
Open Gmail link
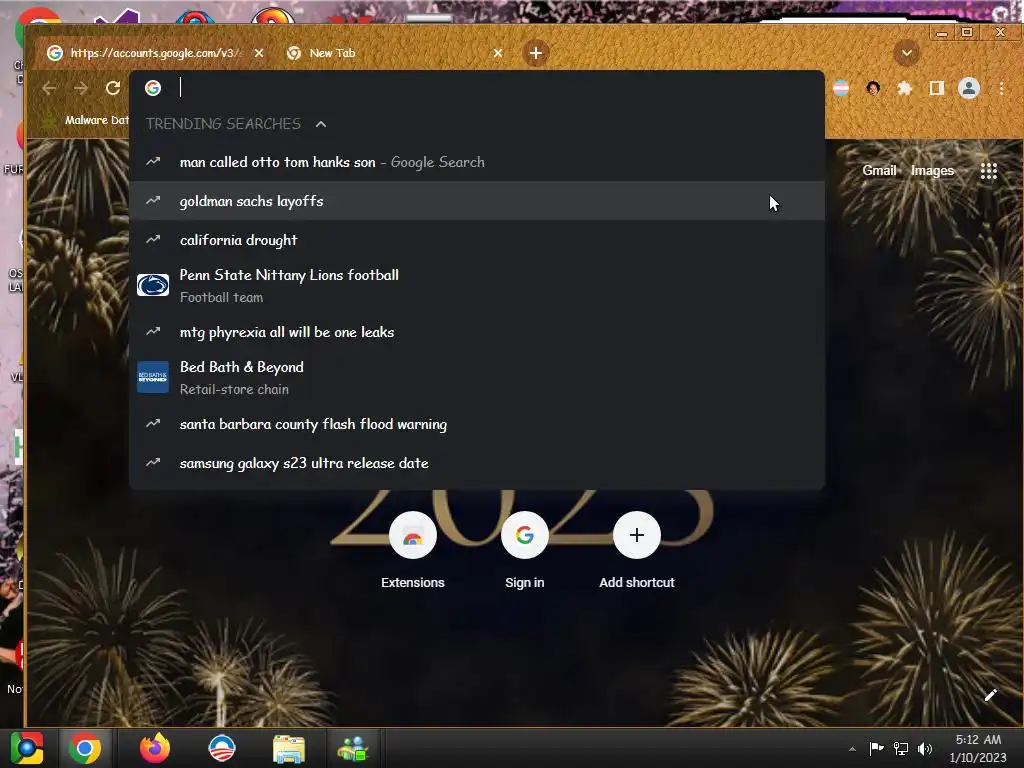(x=879, y=170)
